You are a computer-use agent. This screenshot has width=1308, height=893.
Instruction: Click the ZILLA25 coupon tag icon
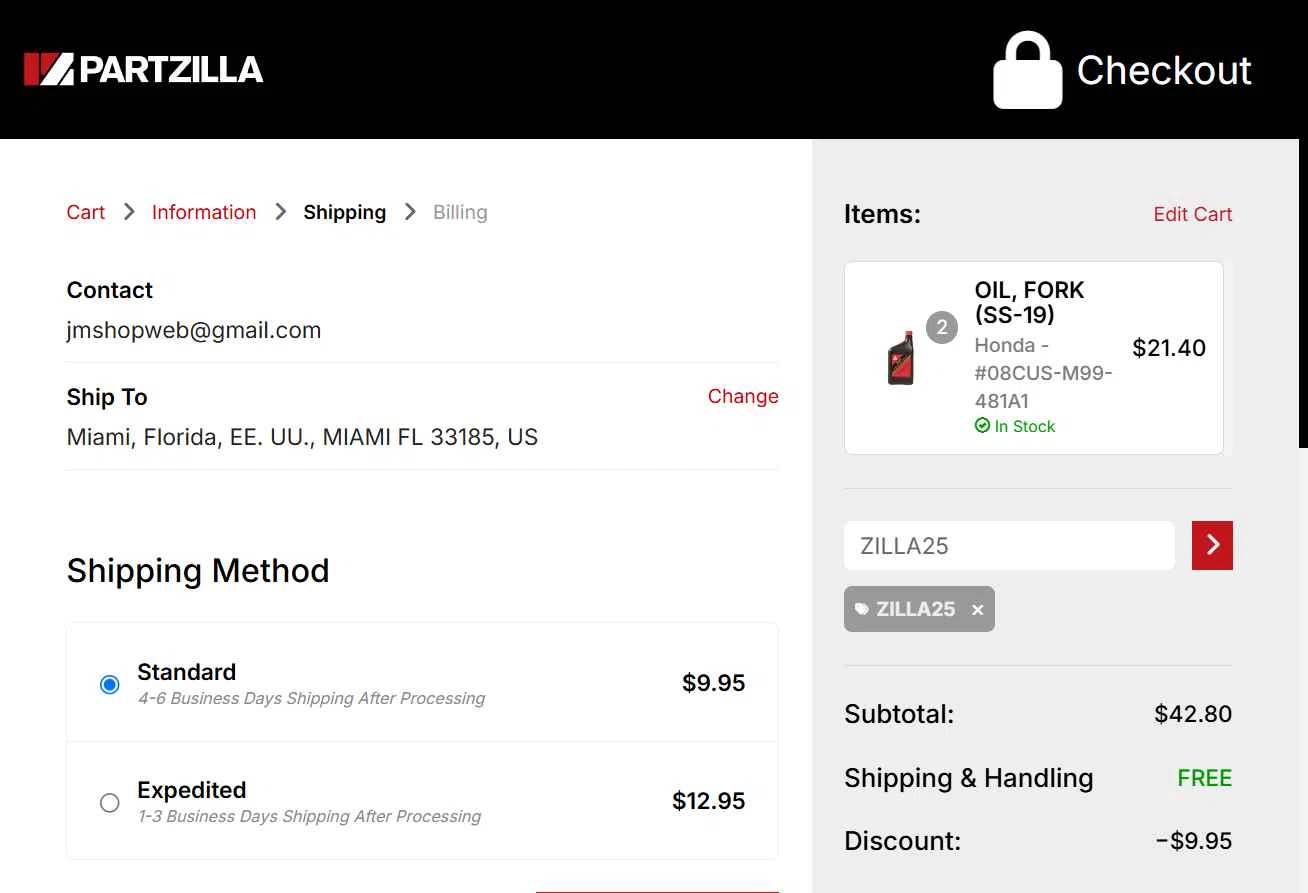861,609
